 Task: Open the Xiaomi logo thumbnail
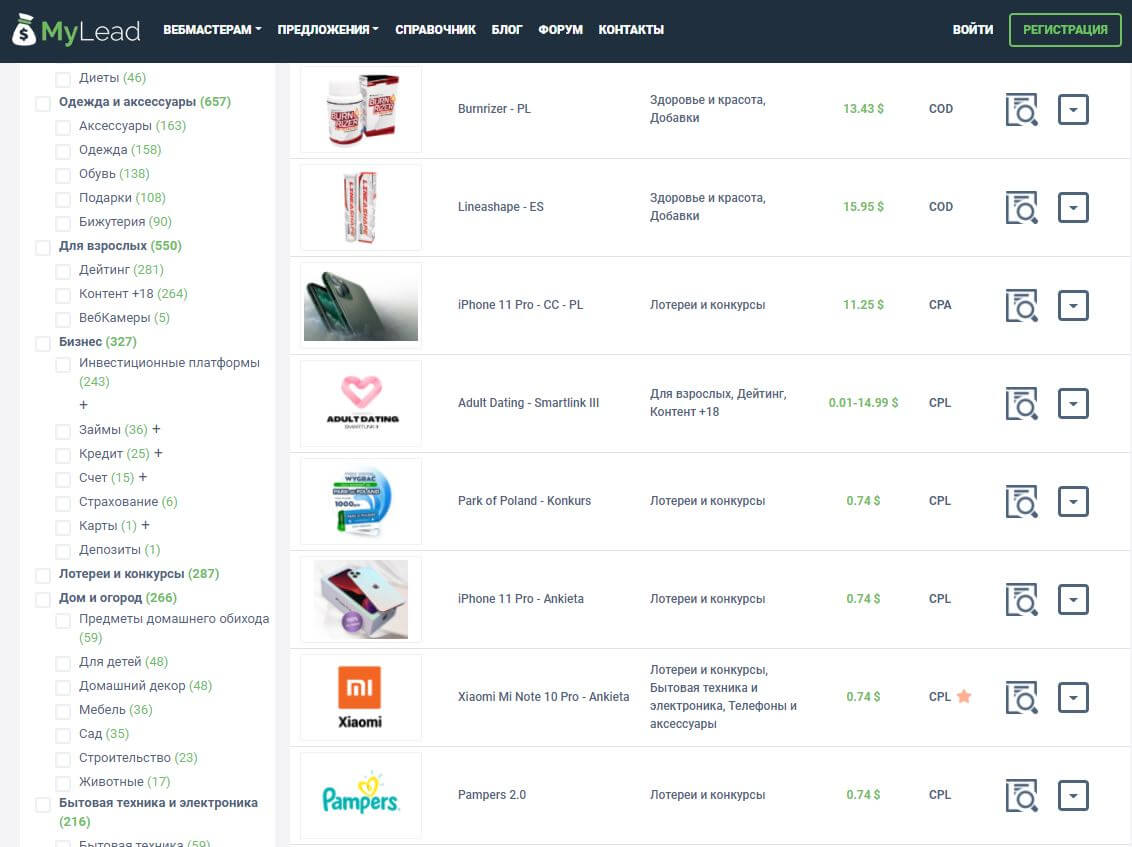click(x=360, y=698)
